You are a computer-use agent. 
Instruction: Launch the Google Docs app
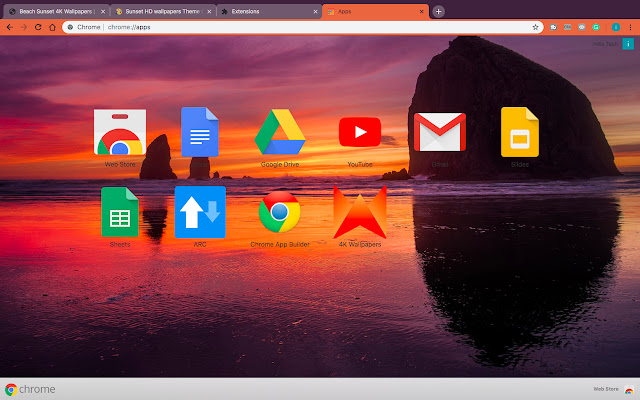point(199,132)
